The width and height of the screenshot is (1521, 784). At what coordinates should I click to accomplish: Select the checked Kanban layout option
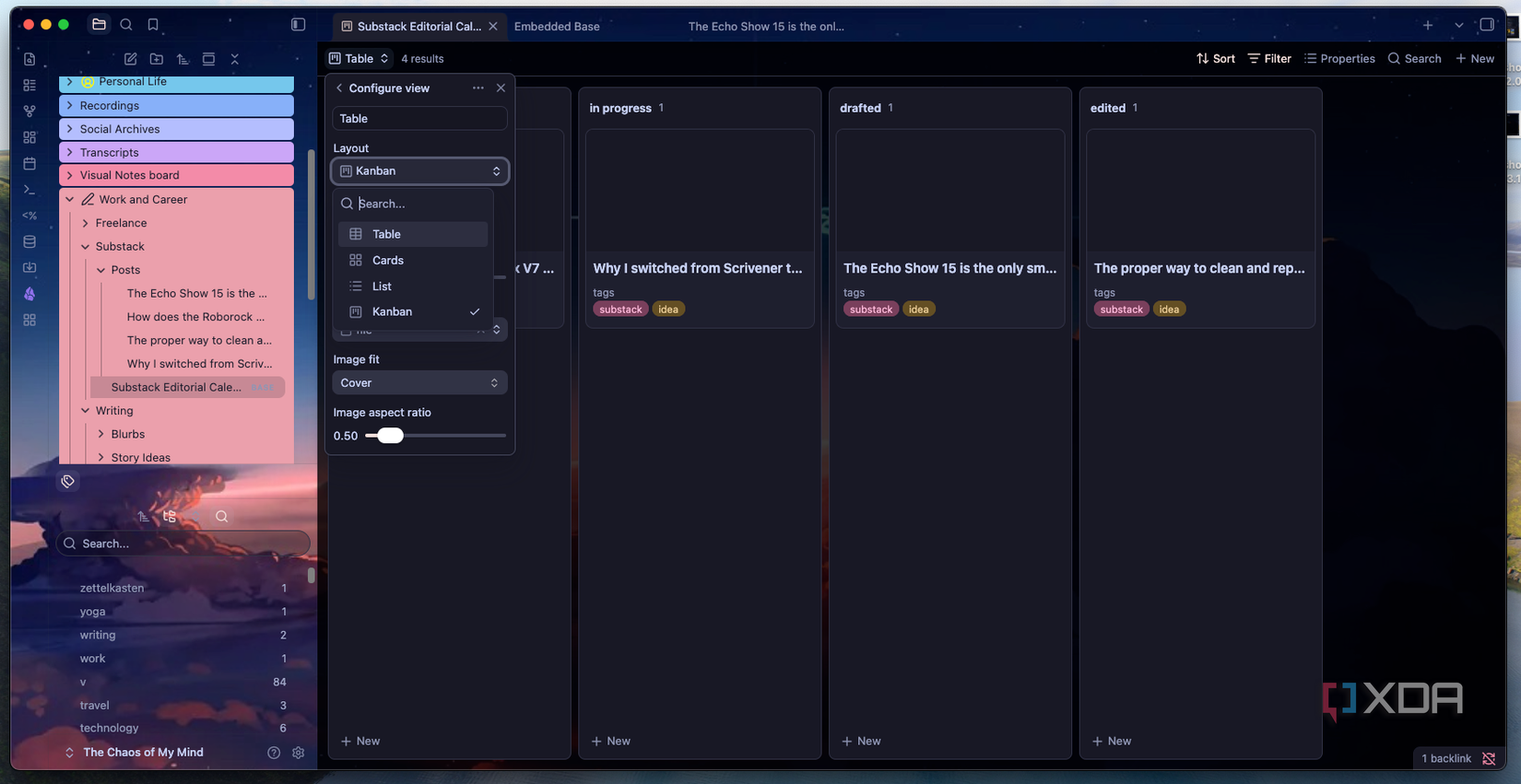[x=413, y=312]
